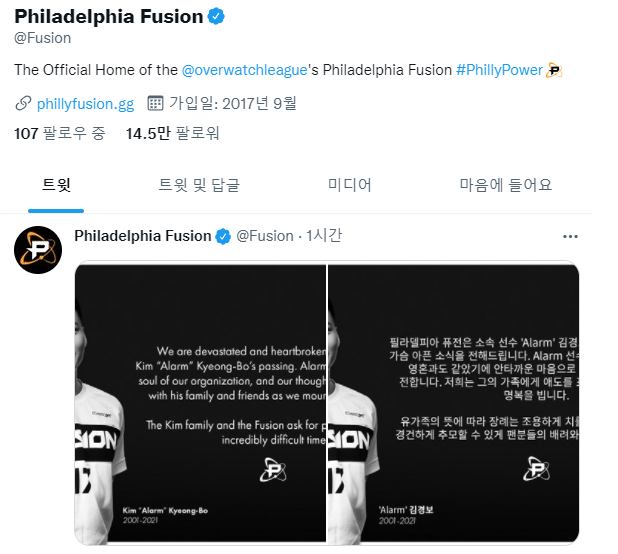This screenshot has height=554, width=618.
Task: Open the tweet's three-dot more menu
Action: click(x=570, y=236)
